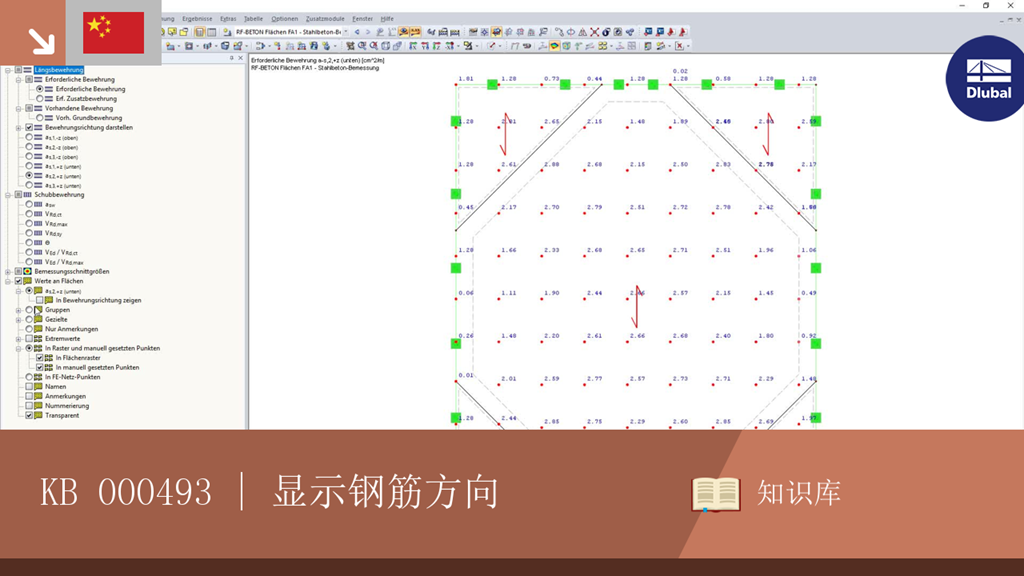Go to previous module case arrow
This screenshot has height=576, width=1024.
357,32
